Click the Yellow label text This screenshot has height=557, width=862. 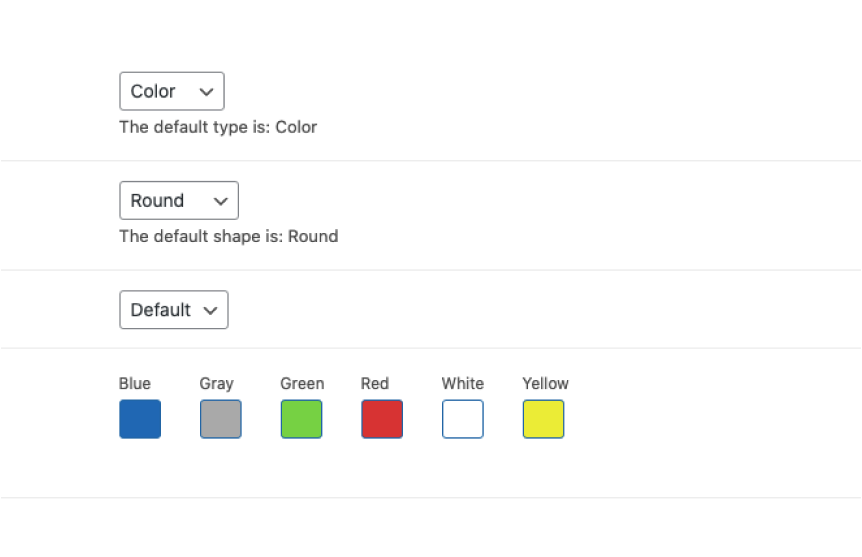click(x=545, y=383)
